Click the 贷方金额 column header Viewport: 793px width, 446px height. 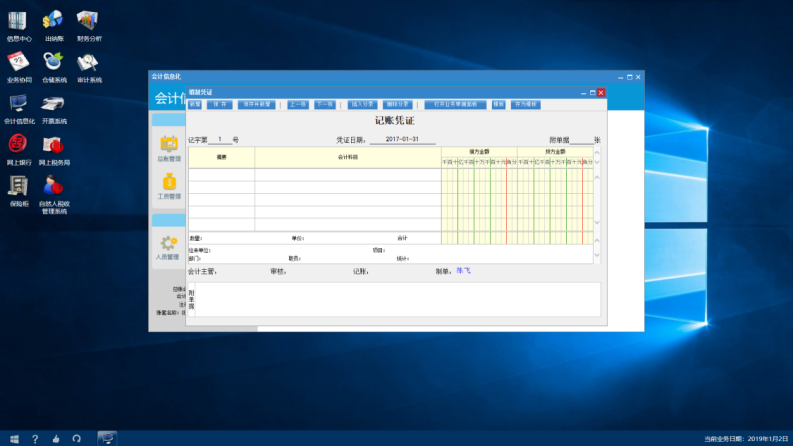(555, 152)
